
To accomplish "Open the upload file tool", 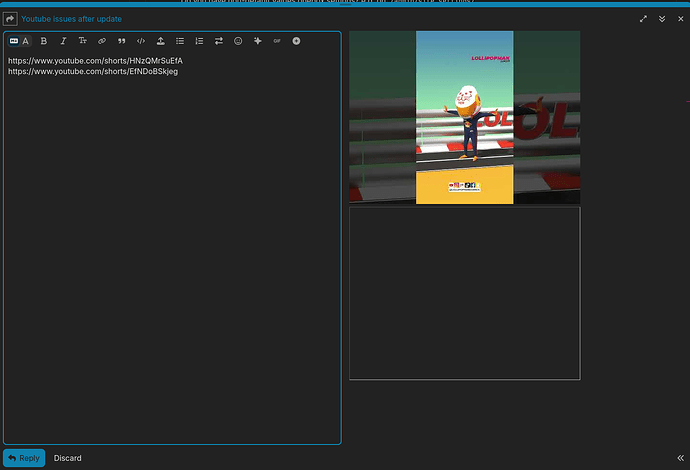I will (x=161, y=41).
